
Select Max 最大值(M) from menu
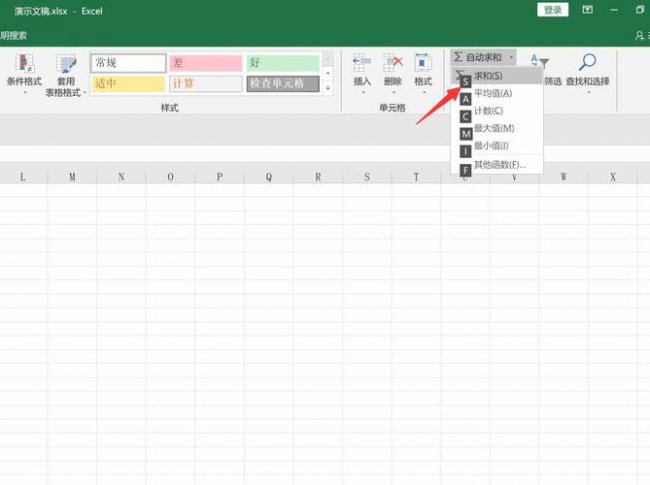(497, 128)
